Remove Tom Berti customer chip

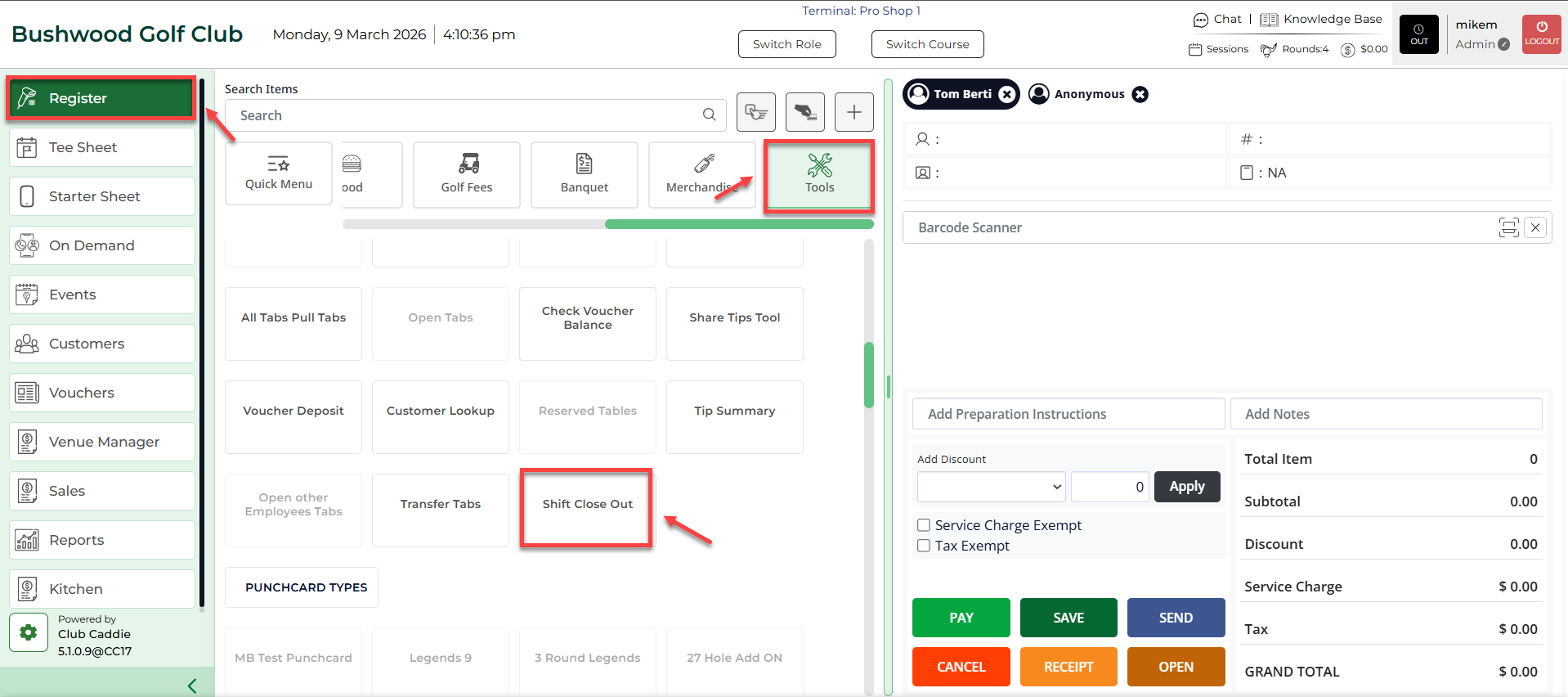coord(1007,94)
